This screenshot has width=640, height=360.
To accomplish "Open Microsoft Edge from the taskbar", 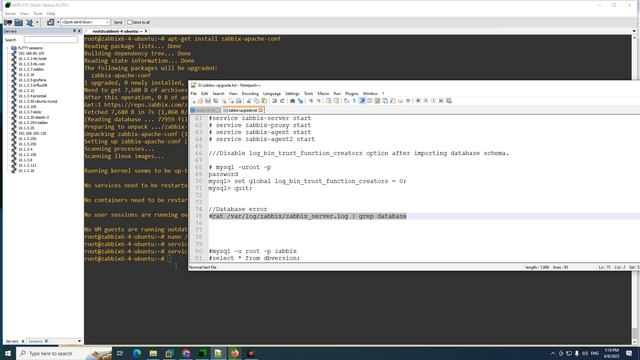I will [137, 353].
